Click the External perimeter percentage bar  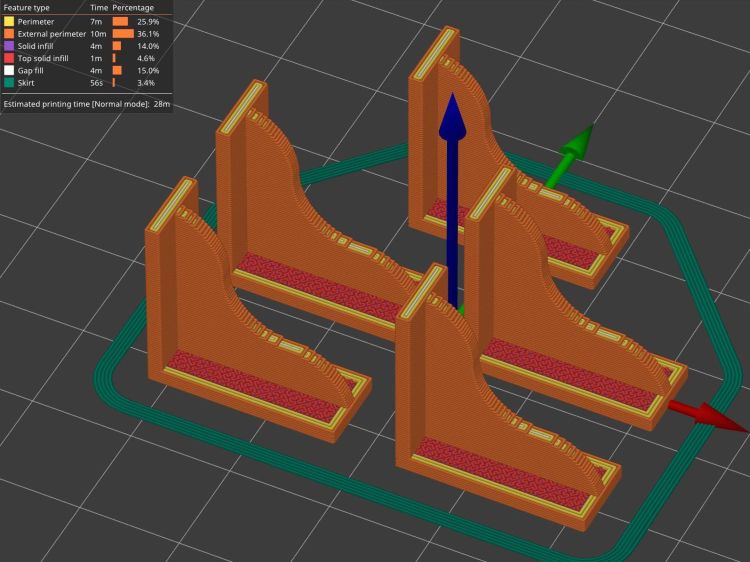(122, 33)
